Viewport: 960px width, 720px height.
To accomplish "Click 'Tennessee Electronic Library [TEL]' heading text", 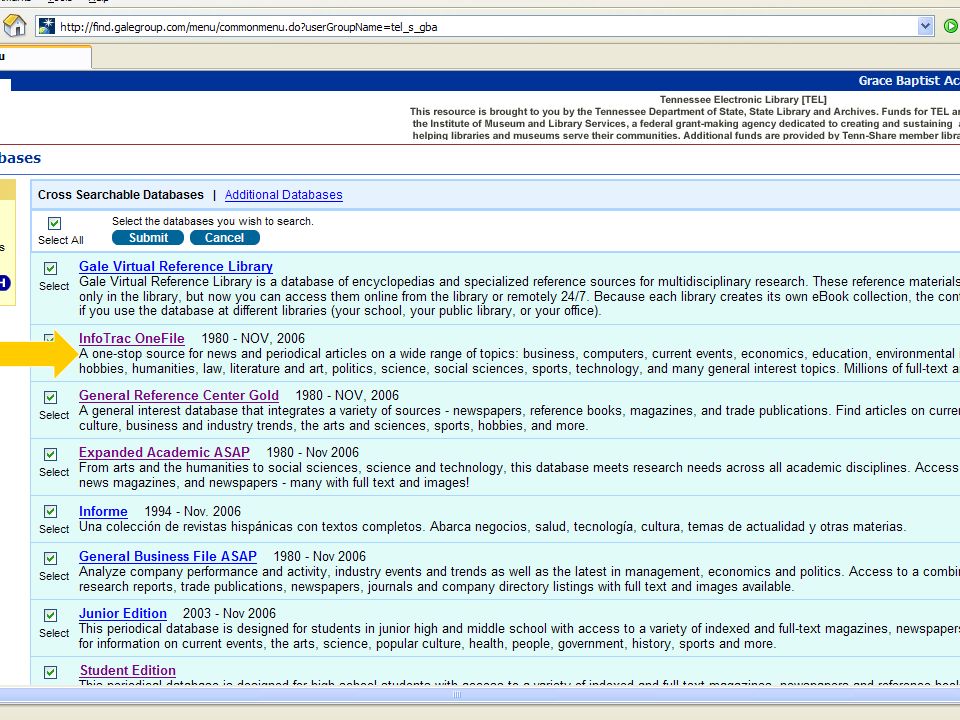I will coord(743,99).
